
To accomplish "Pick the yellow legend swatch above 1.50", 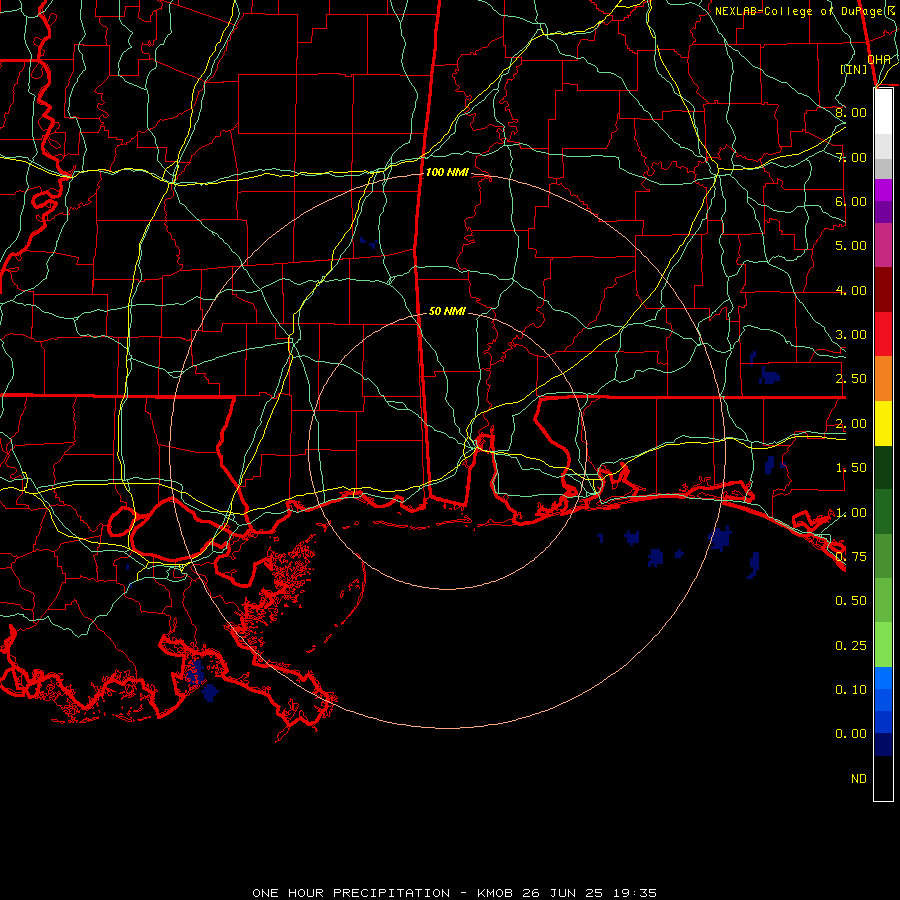I will tap(883, 423).
